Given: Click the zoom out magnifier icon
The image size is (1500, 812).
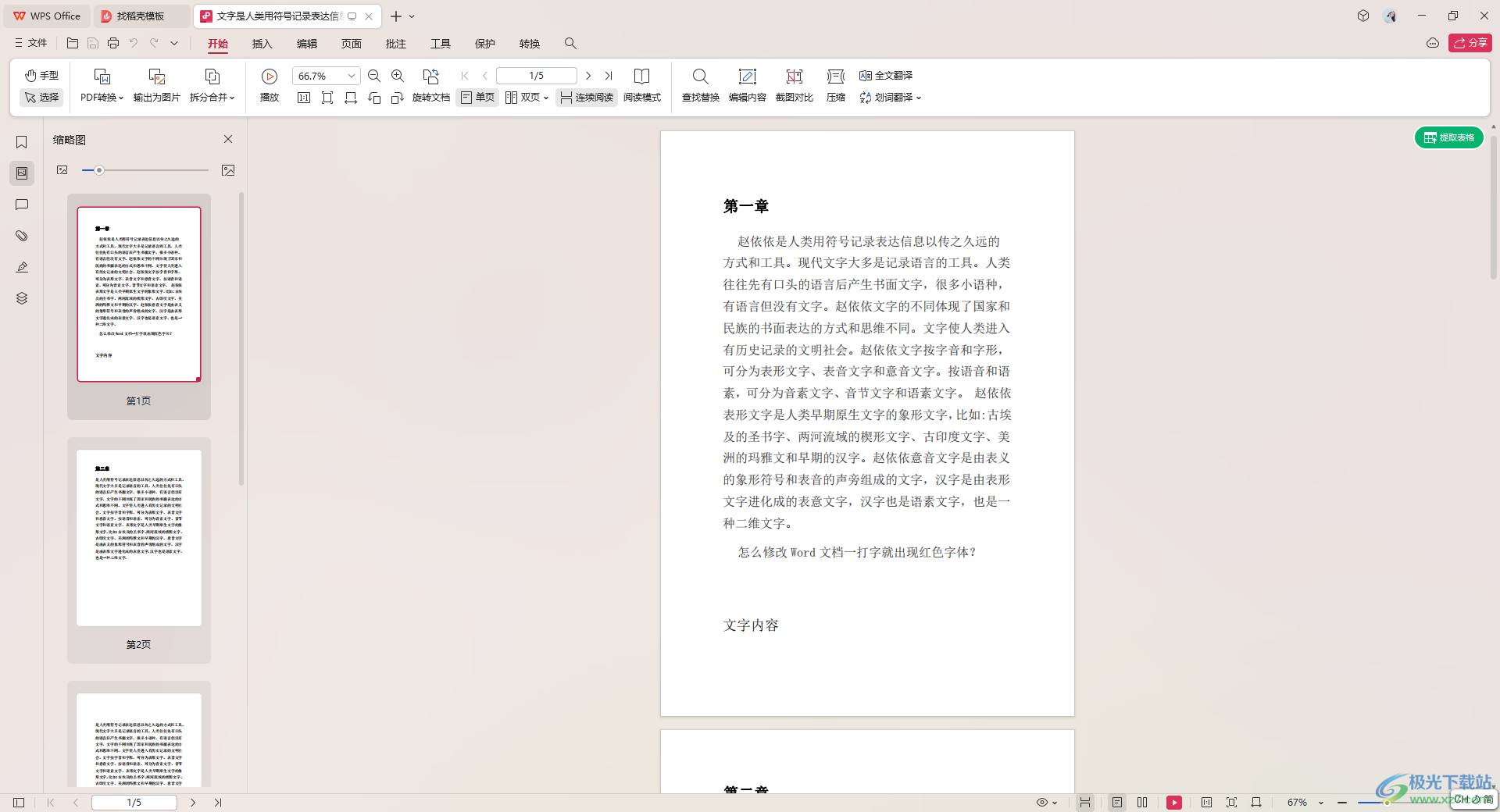Looking at the screenshot, I should 374,76.
